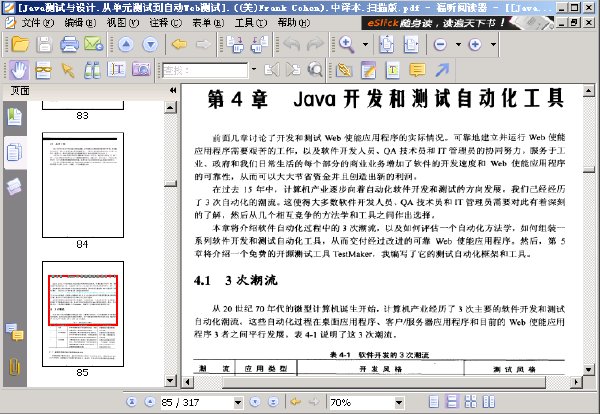Open the 编辑 menu
600x414 pixels.
[x=80, y=23]
